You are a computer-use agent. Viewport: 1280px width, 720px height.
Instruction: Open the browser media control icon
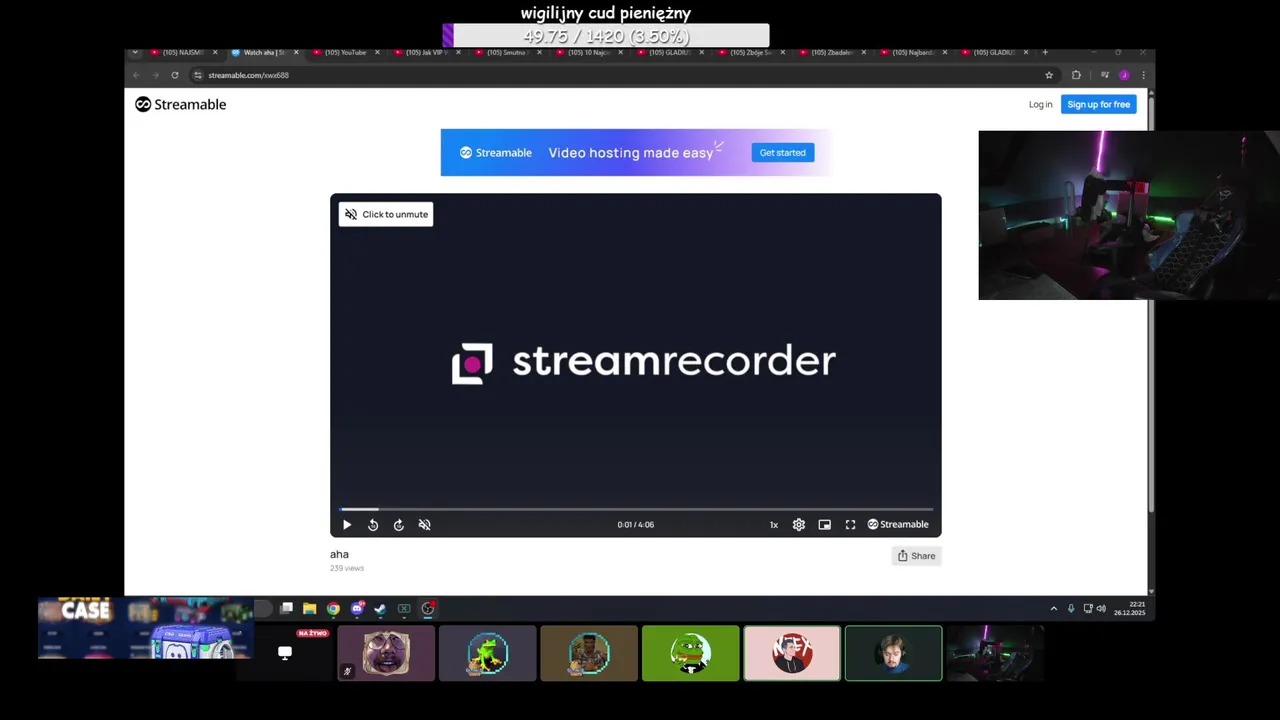click(1104, 75)
